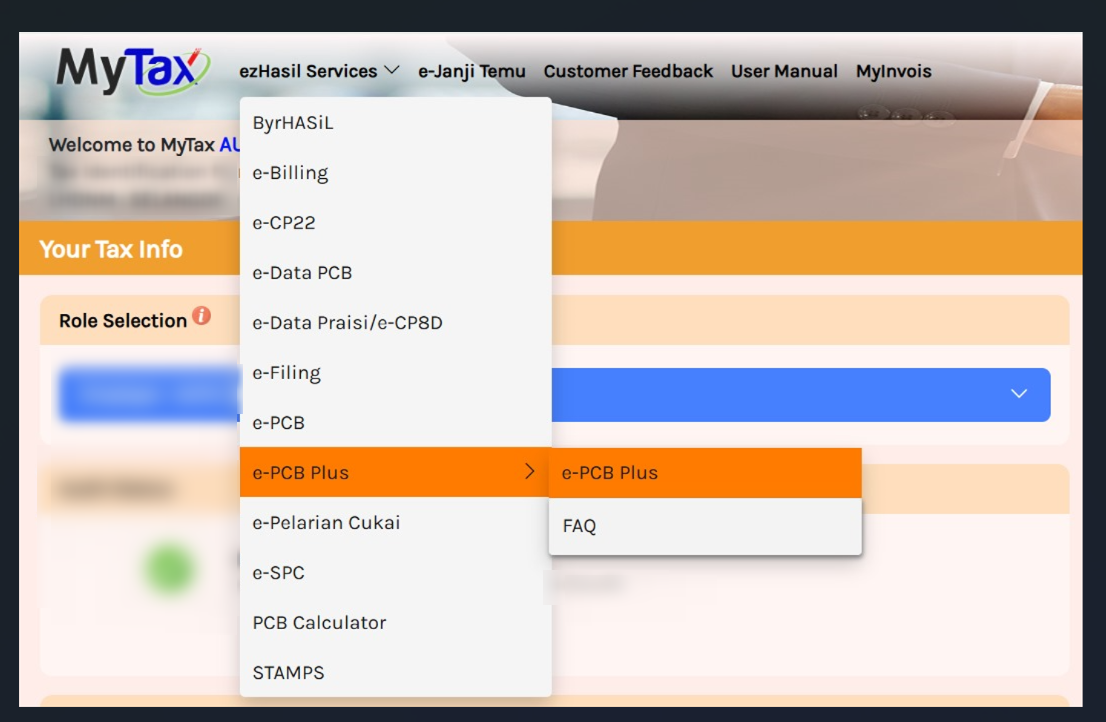Viewport: 1106px width, 722px height.
Task: Select e-Pelarian Cukai item
Action: click(x=396, y=522)
